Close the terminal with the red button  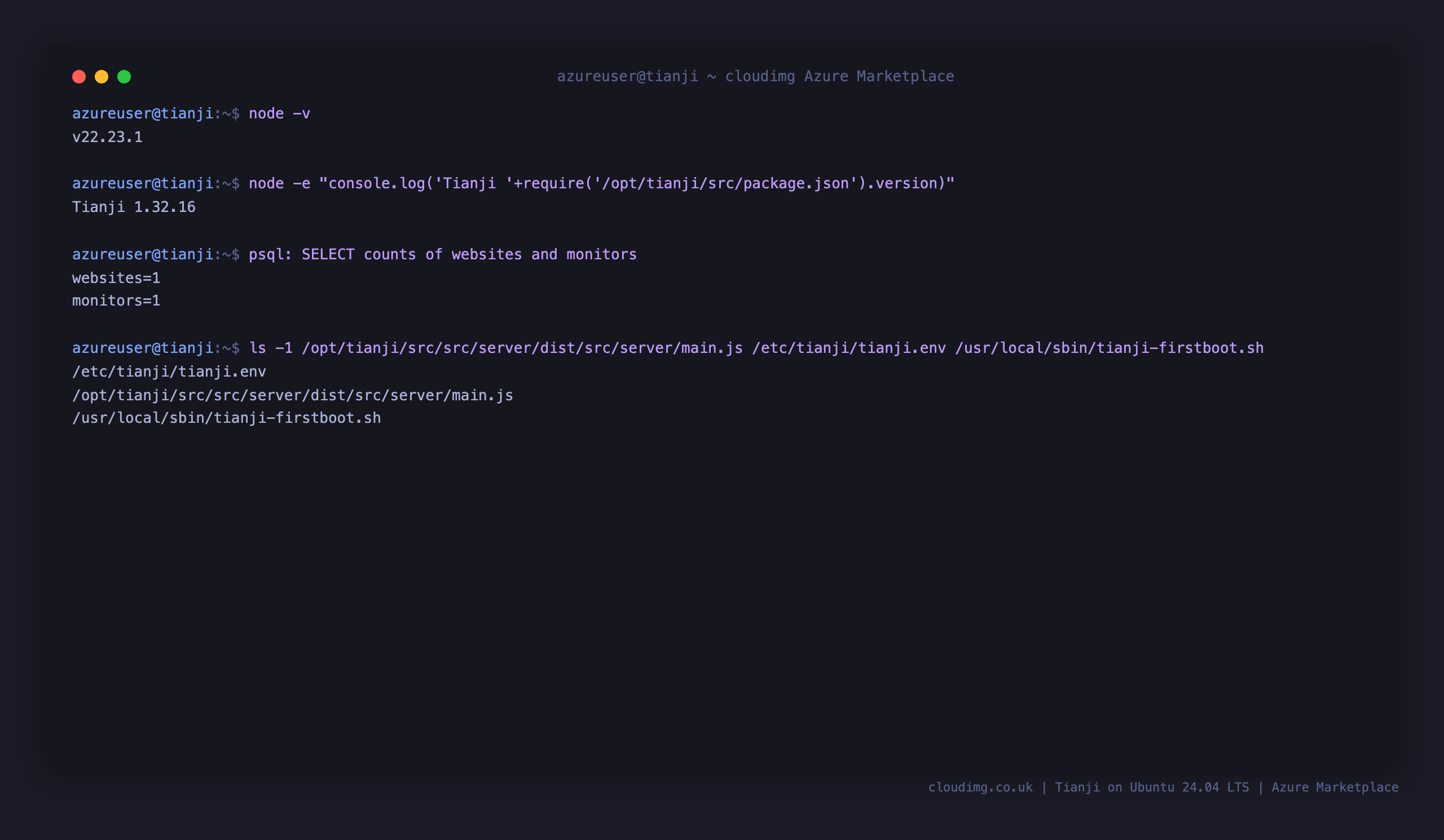[x=79, y=77]
